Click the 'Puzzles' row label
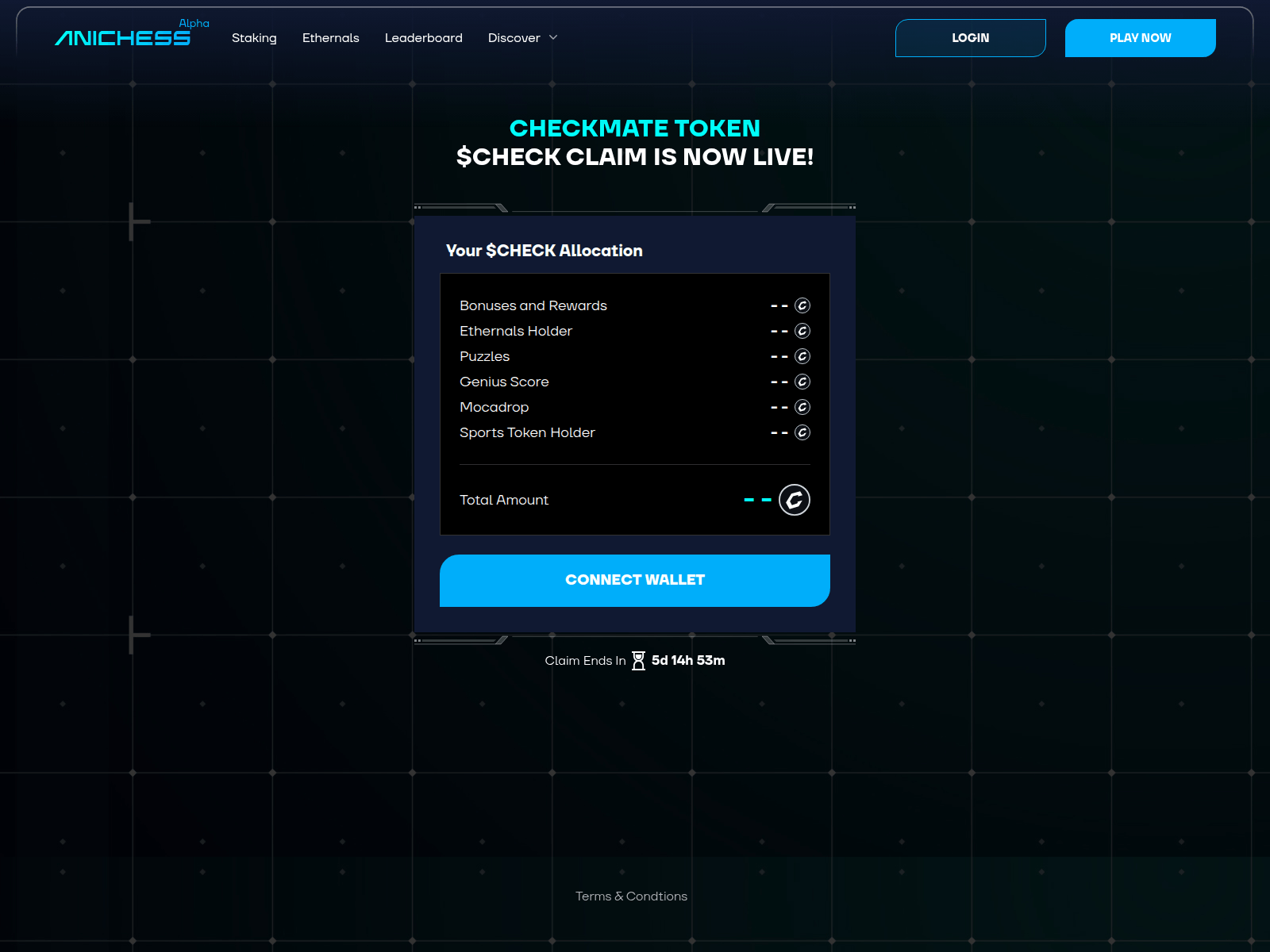 [485, 356]
